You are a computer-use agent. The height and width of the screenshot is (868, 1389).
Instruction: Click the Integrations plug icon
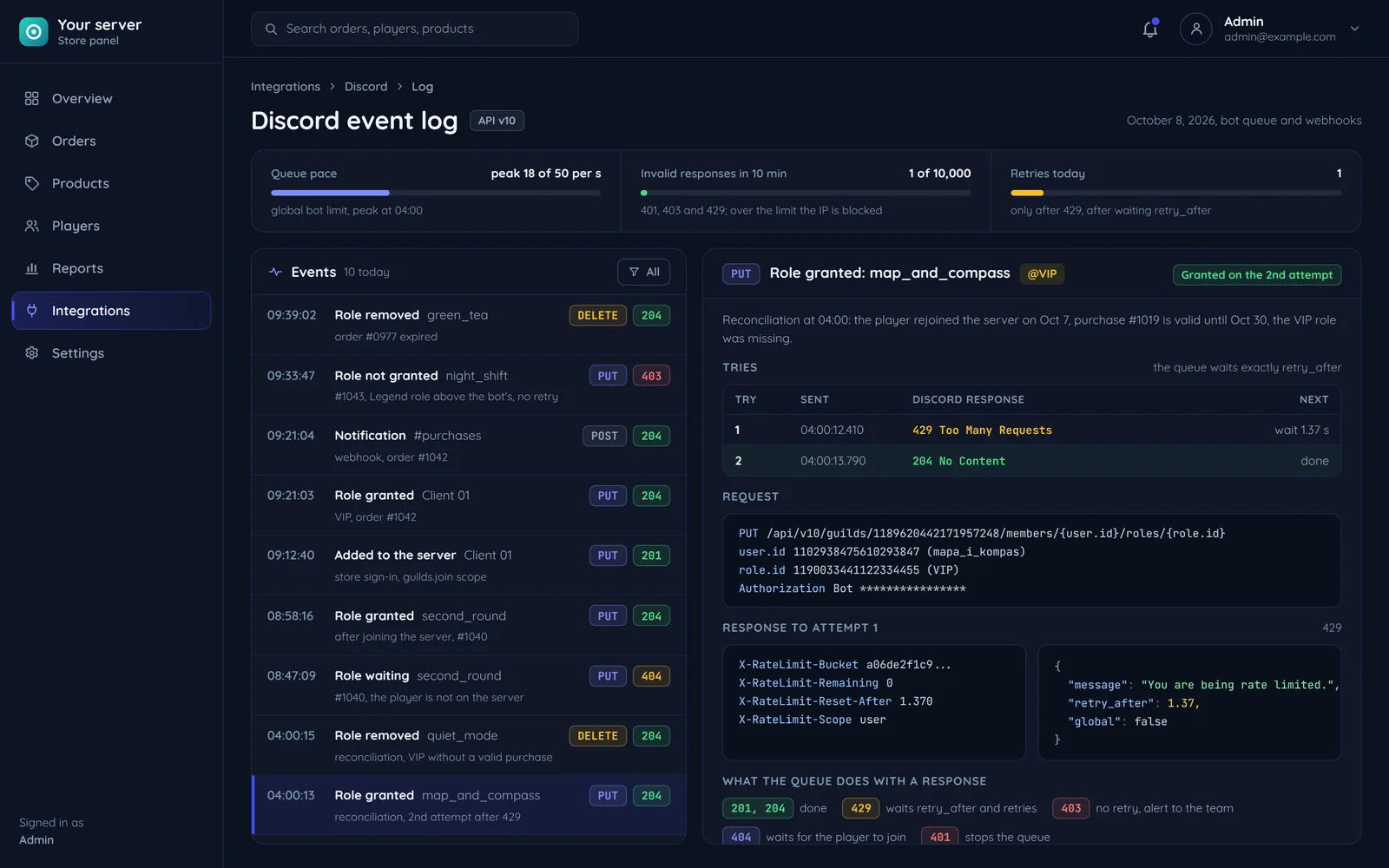tap(32, 311)
